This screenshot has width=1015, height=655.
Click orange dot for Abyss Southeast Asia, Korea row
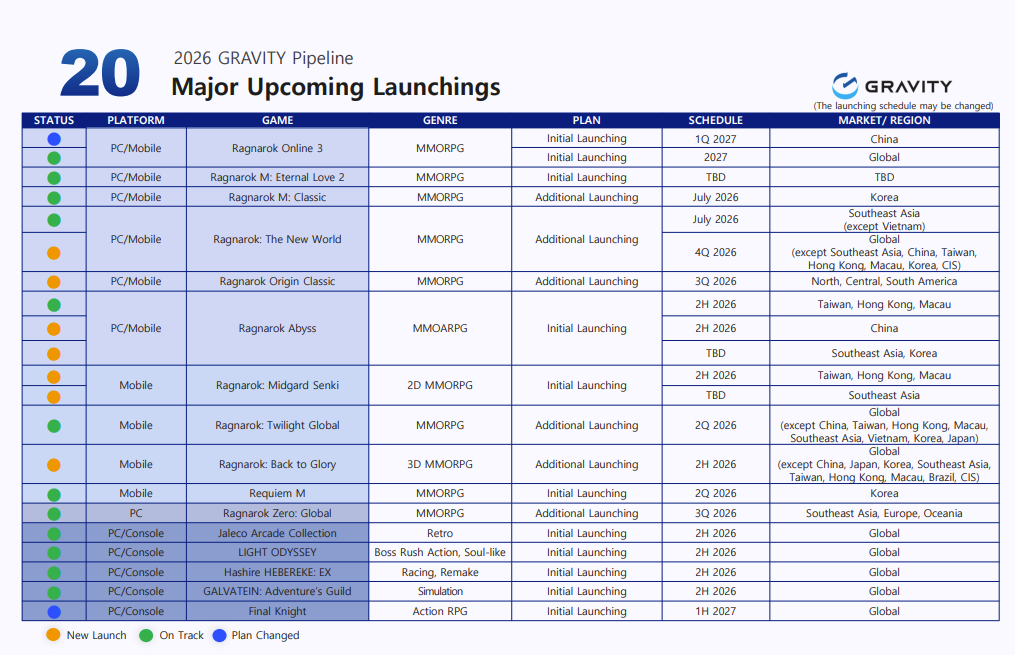(x=54, y=354)
